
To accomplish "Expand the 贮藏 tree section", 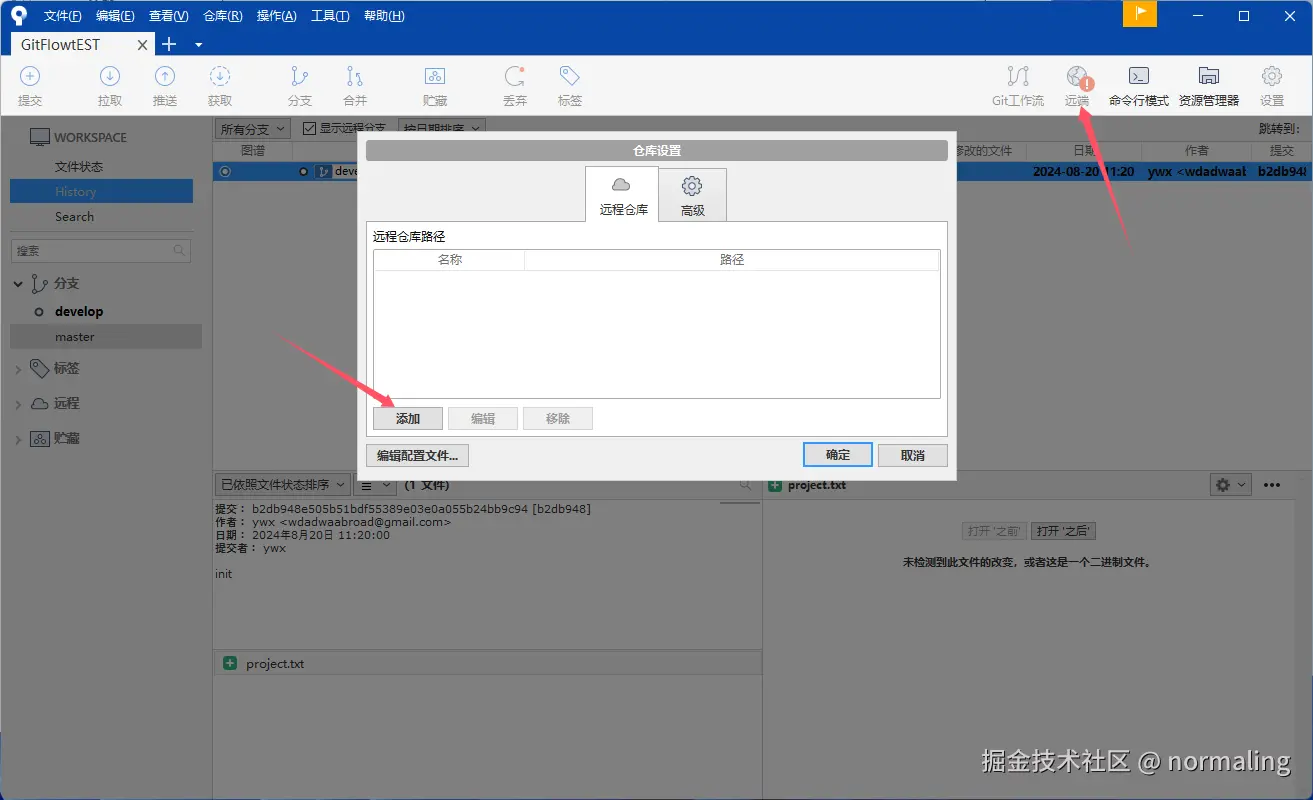I will (18, 439).
